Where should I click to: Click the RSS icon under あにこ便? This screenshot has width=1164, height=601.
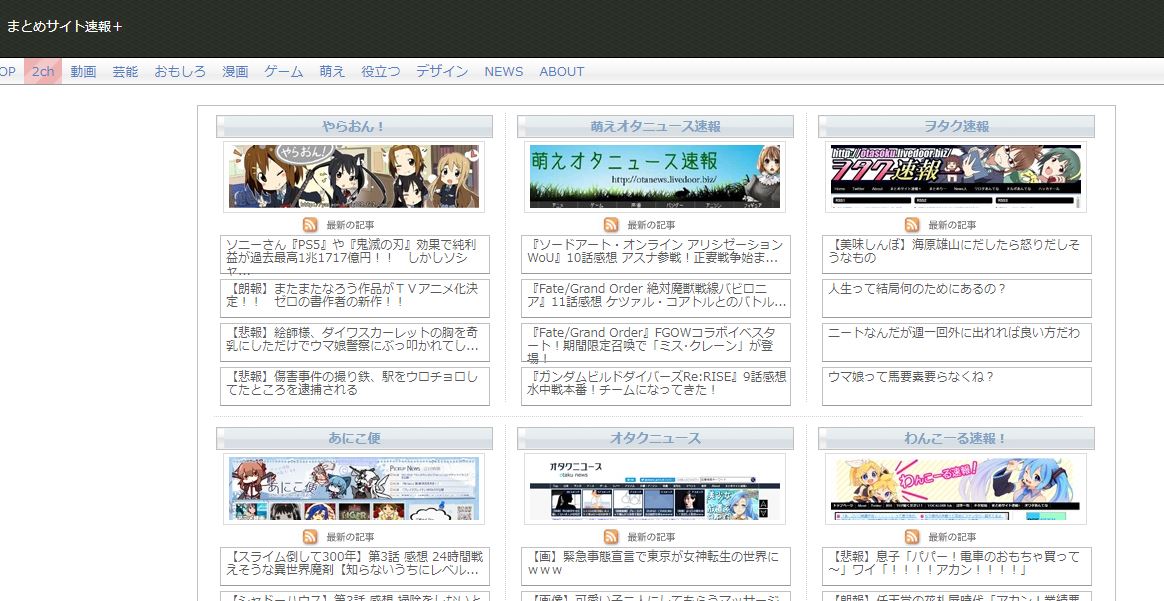pos(310,536)
